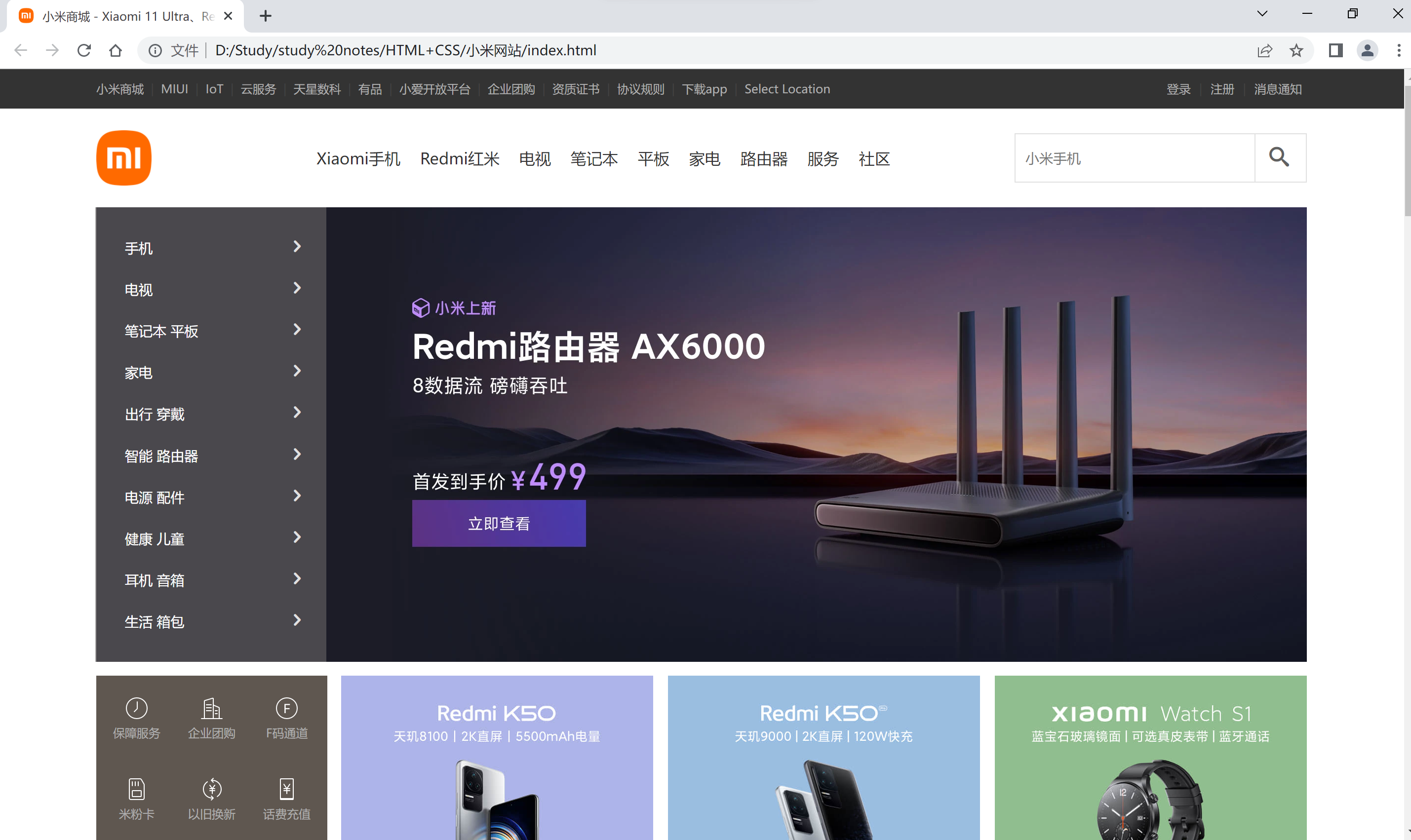The image size is (1411, 840).
Task: Open 以旧换新 via its icon
Action: point(211,789)
